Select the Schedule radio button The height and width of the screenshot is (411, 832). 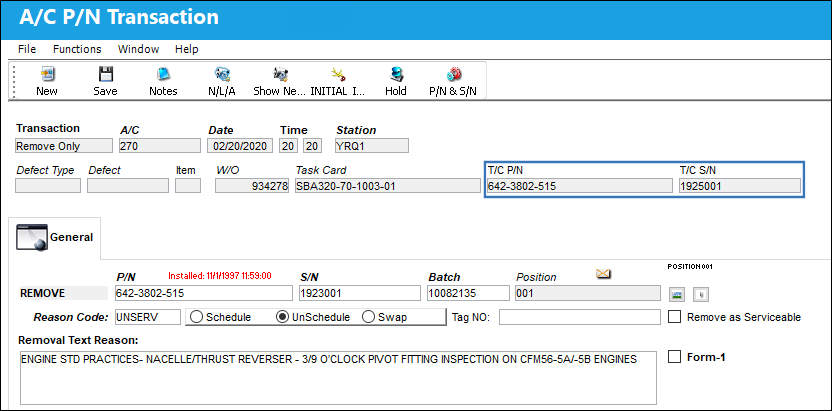coord(196,317)
